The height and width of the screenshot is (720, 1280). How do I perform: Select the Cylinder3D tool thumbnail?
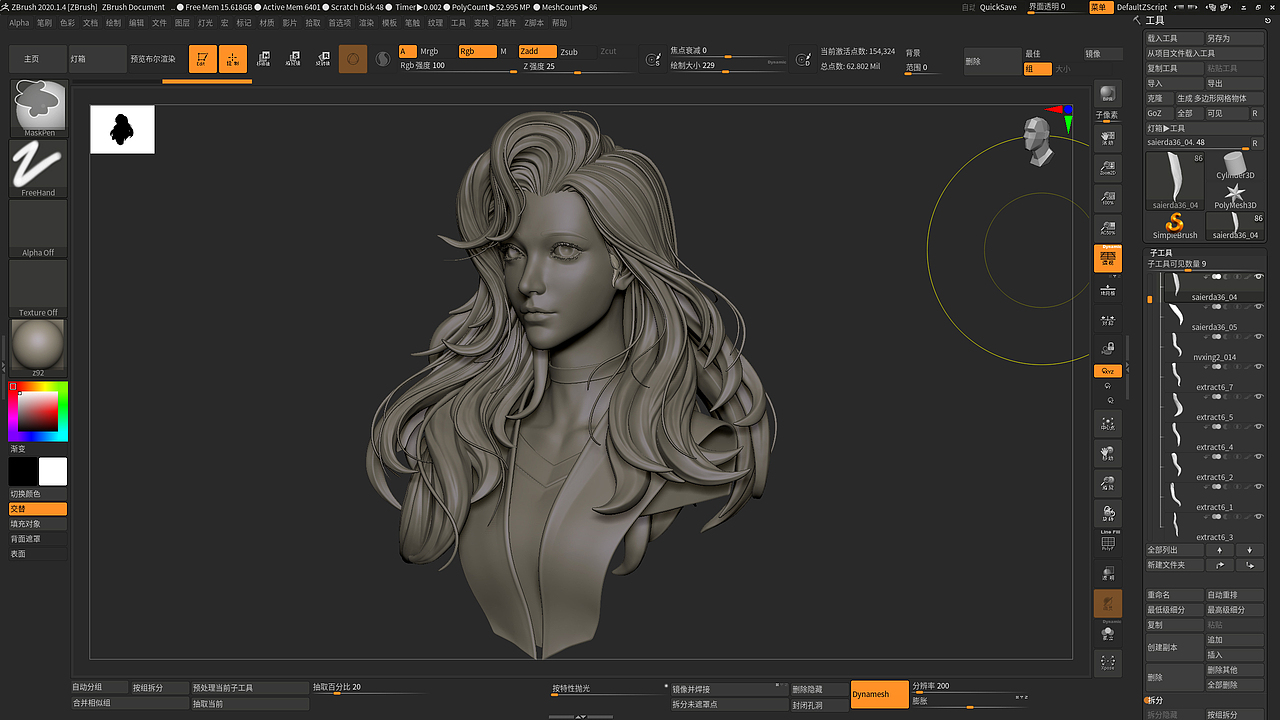[x=1235, y=166]
